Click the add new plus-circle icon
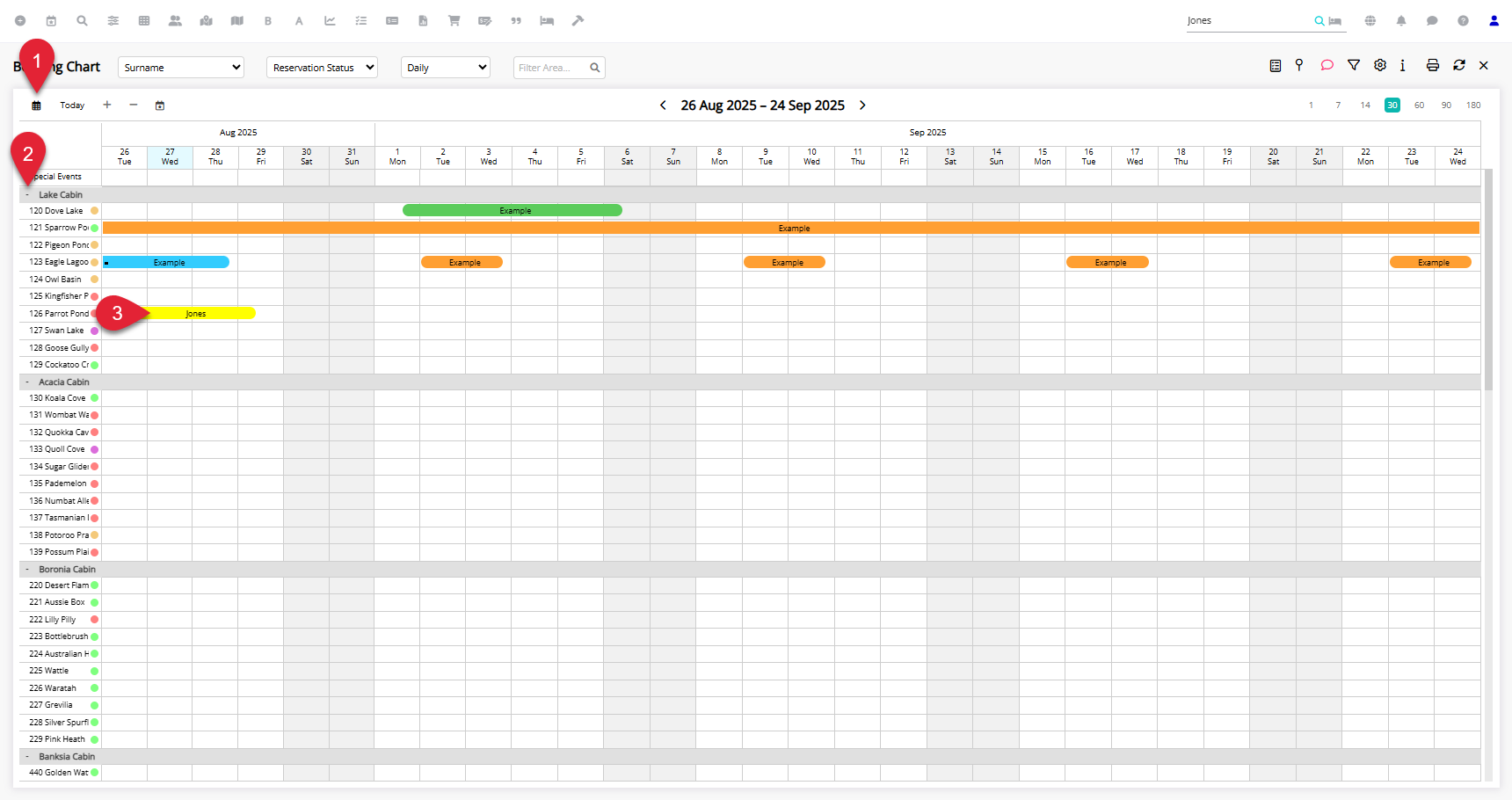This screenshot has height=800, width=1512. 20,20
